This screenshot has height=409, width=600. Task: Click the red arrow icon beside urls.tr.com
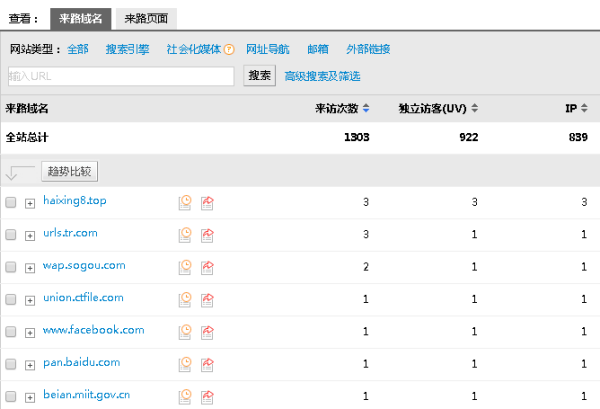coord(207,235)
